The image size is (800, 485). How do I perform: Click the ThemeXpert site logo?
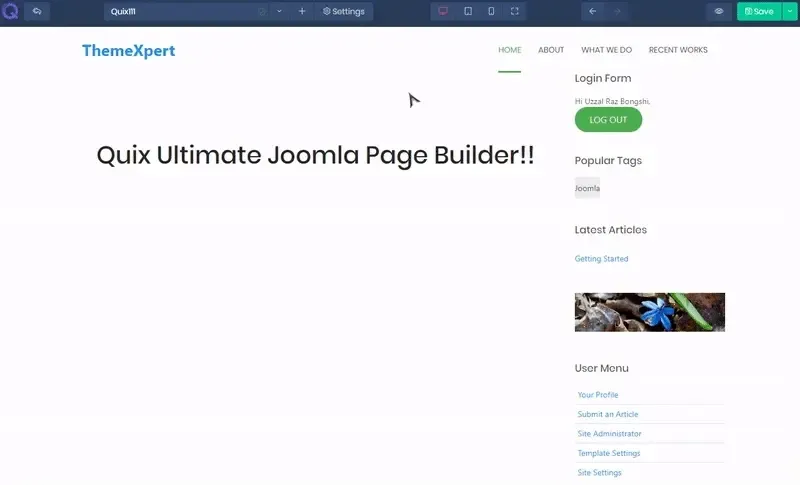pyautogui.click(x=129, y=50)
